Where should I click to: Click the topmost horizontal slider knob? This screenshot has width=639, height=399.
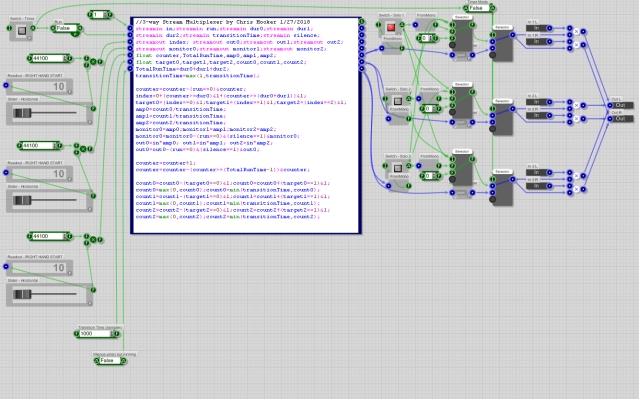click(x=22, y=113)
